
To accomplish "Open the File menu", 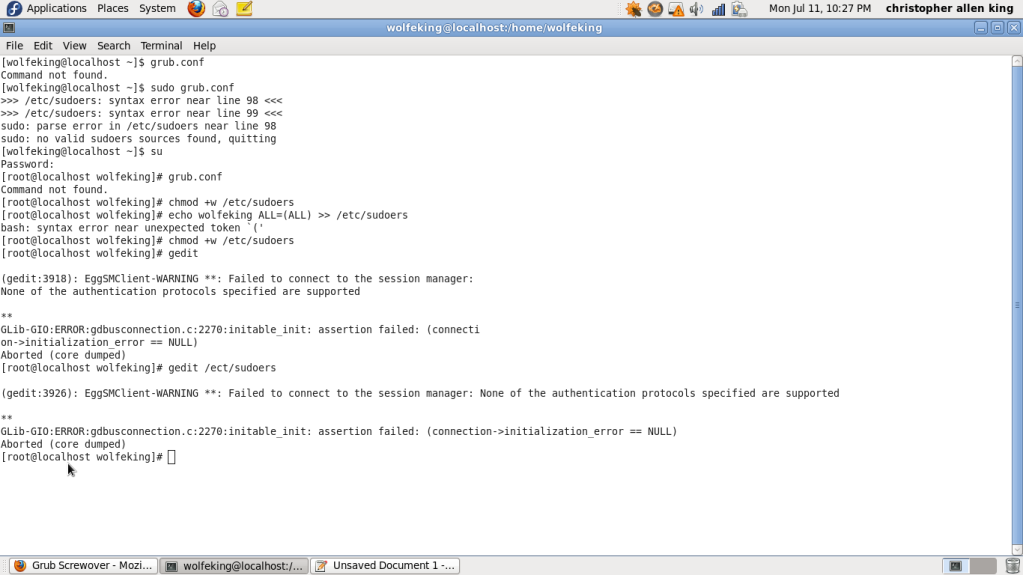I will [14, 46].
